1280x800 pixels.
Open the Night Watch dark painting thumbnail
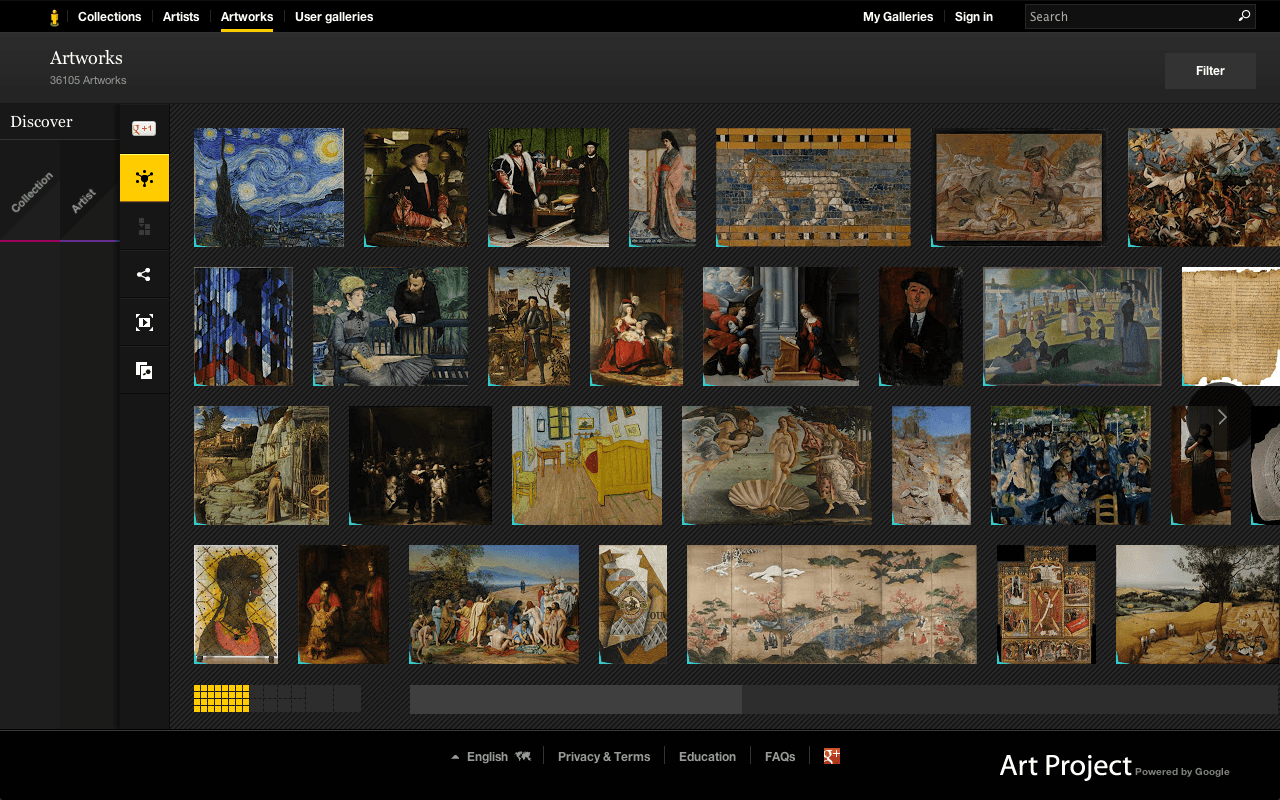(420, 465)
